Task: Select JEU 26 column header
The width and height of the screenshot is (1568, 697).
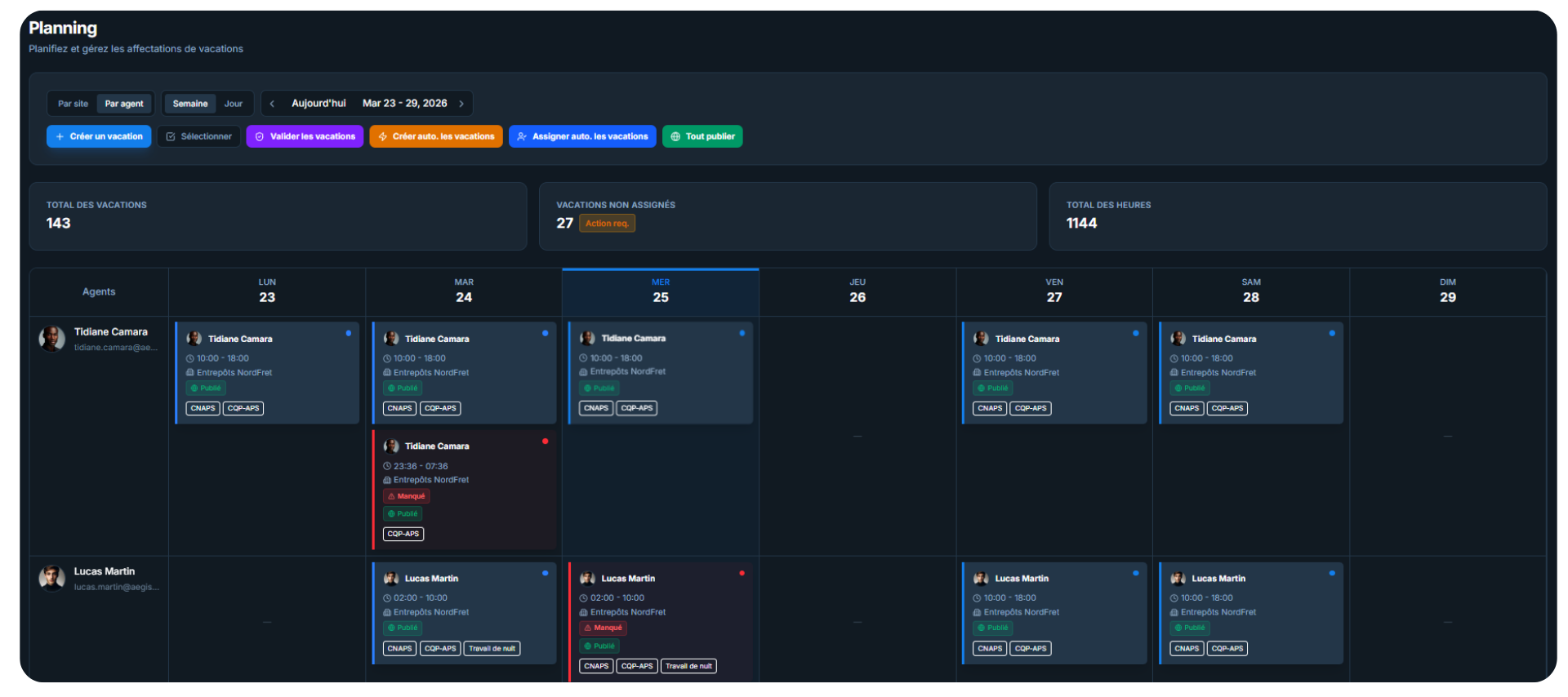Action: [x=857, y=291]
